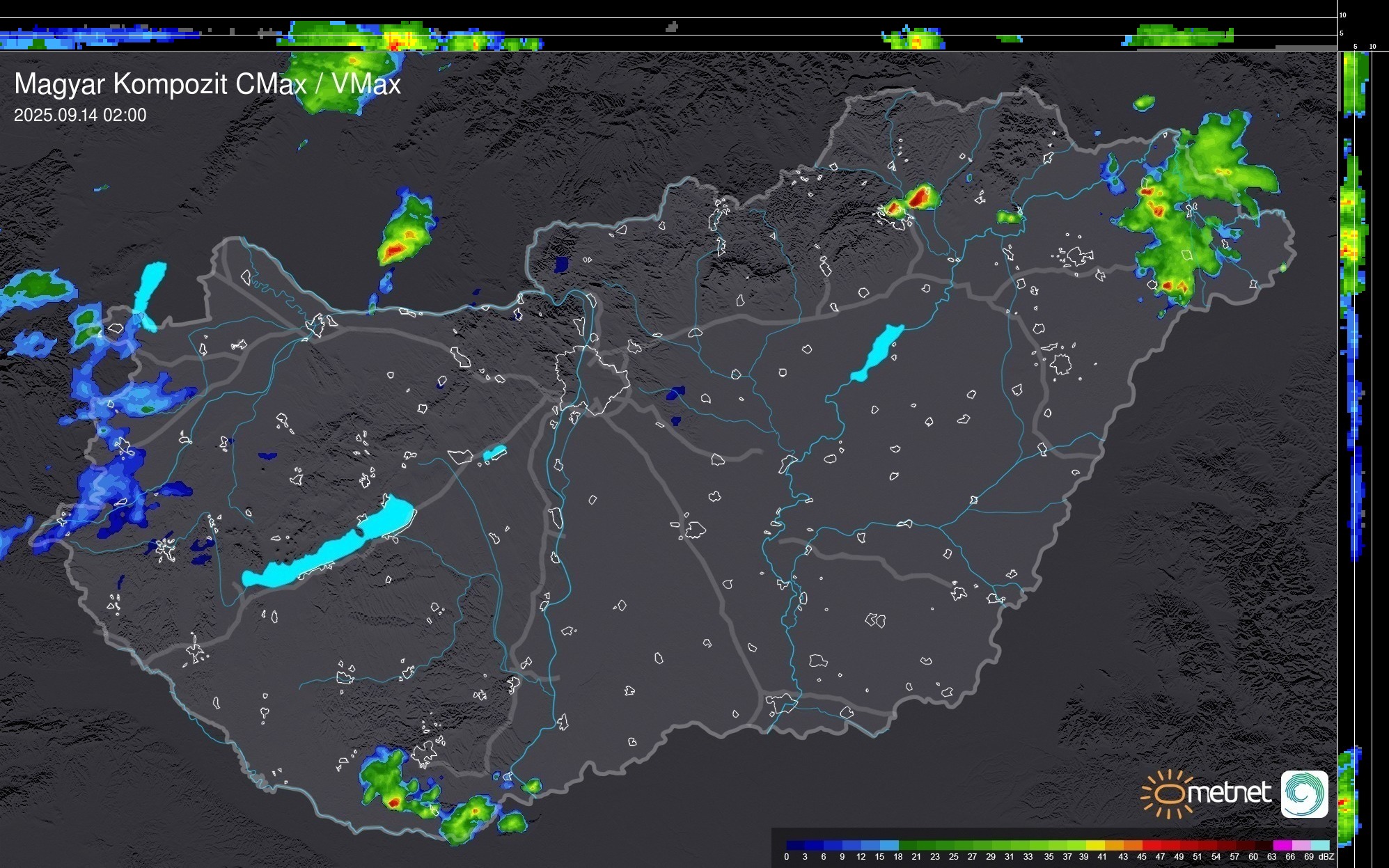Click the top horizontal VMax profile strip

click(x=668, y=35)
